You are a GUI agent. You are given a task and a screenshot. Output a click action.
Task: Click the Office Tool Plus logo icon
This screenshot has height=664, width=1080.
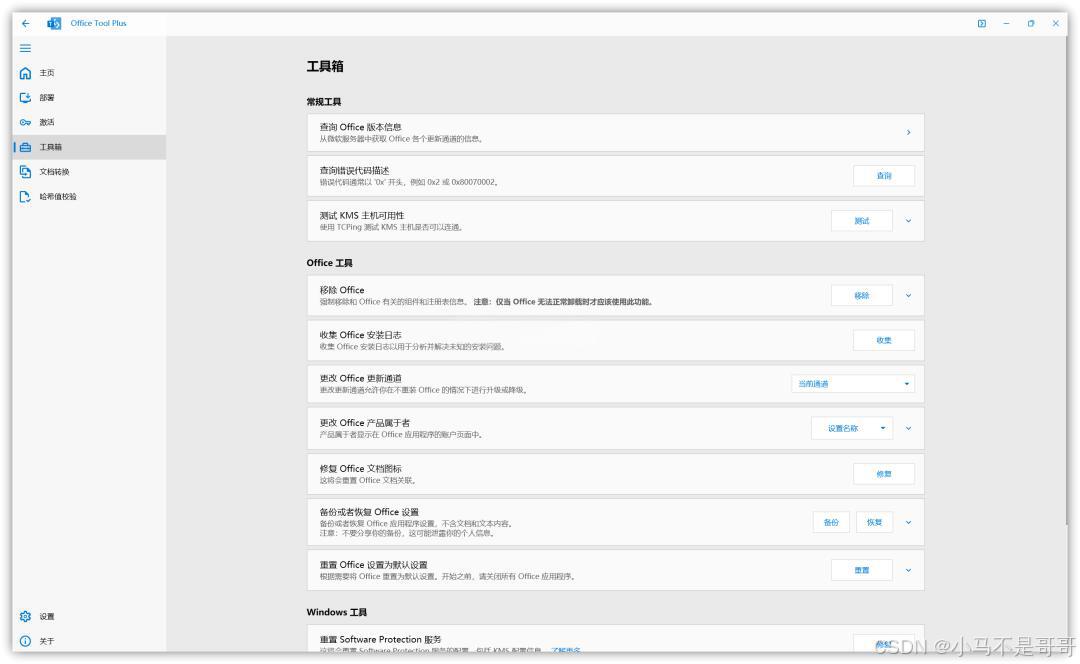(54, 23)
